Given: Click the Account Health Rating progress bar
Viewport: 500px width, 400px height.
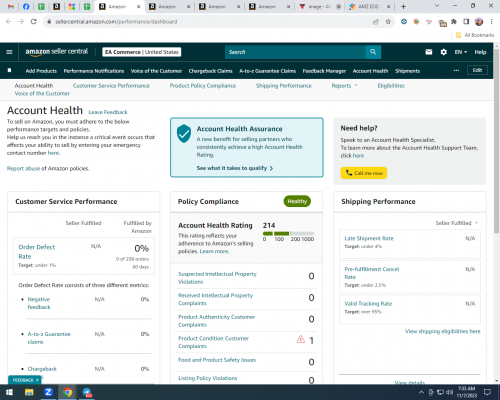Looking at the screenshot, I should [x=288, y=233].
